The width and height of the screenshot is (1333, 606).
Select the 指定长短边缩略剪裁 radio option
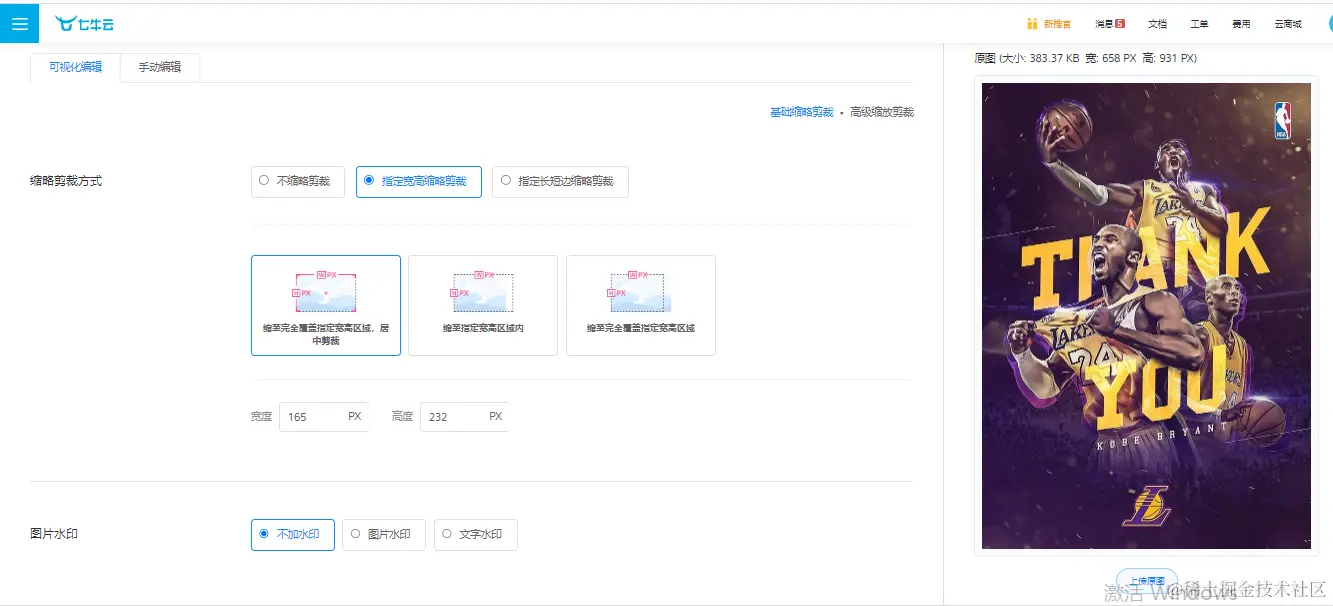pyautogui.click(x=560, y=181)
